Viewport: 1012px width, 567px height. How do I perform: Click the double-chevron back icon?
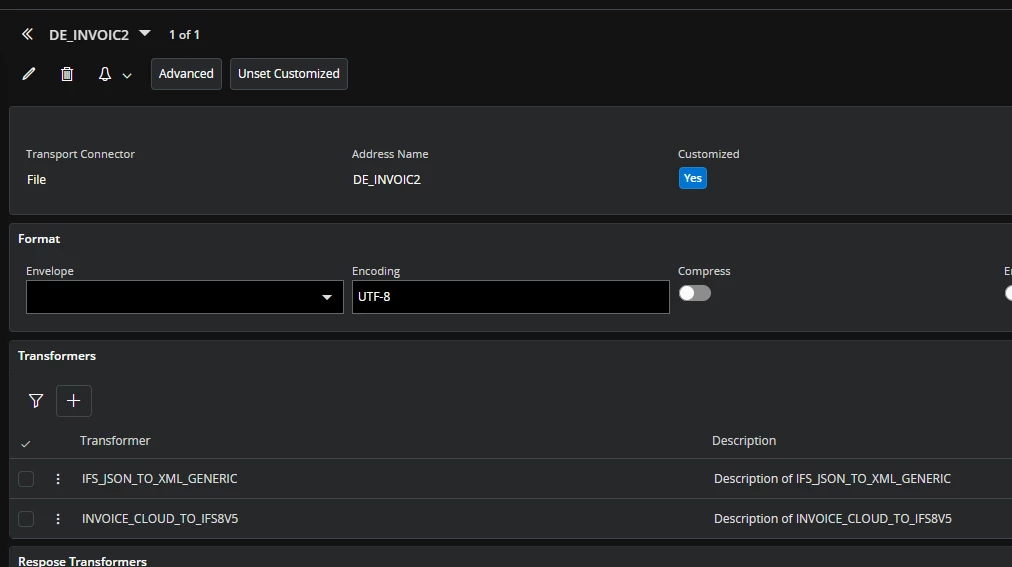tap(28, 34)
